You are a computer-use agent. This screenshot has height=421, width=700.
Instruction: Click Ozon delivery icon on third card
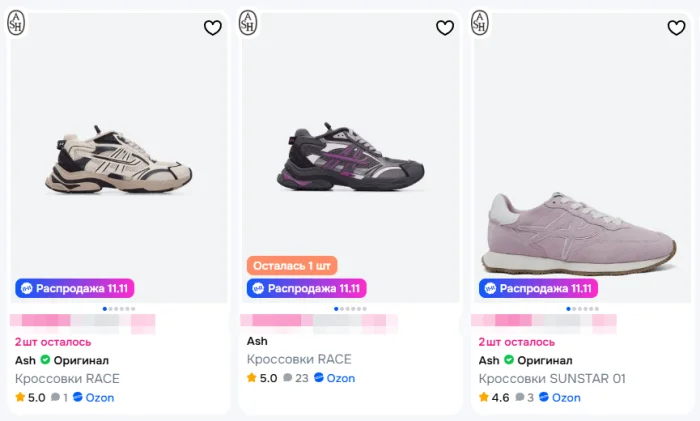(x=544, y=397)
